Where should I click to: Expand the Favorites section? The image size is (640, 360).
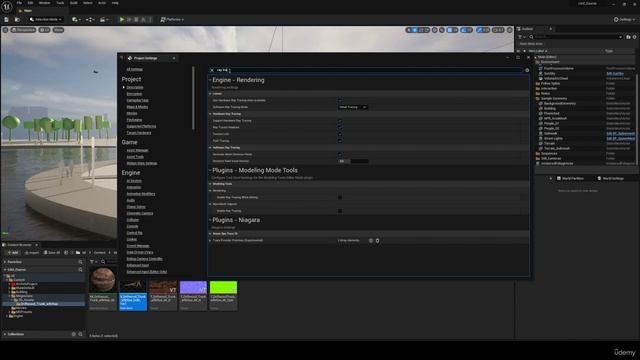(5, 262)
